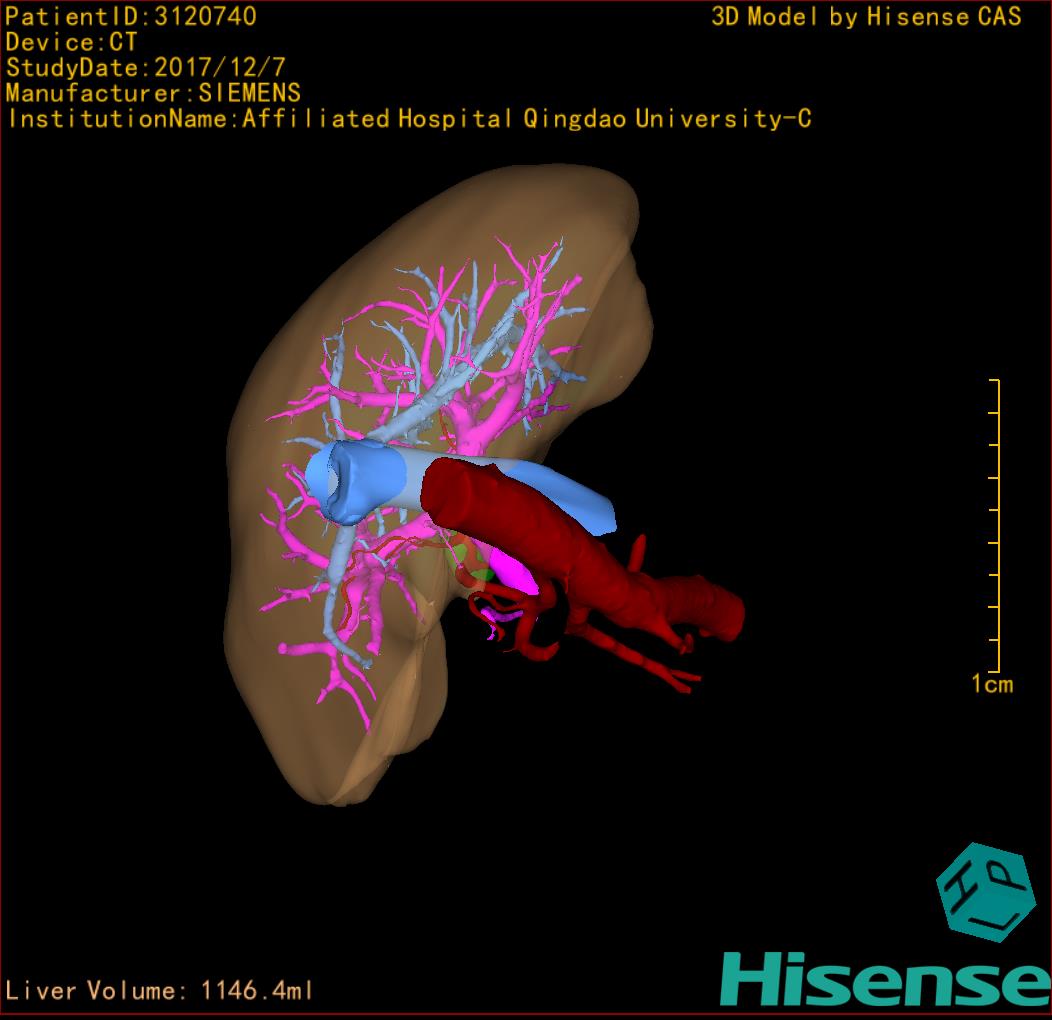Image resolution: width=1052 pixels, height=1020 pixels.
Task: Click the InstitutionName overlay line
Action: pyautogui.click(x=408, y=119)
